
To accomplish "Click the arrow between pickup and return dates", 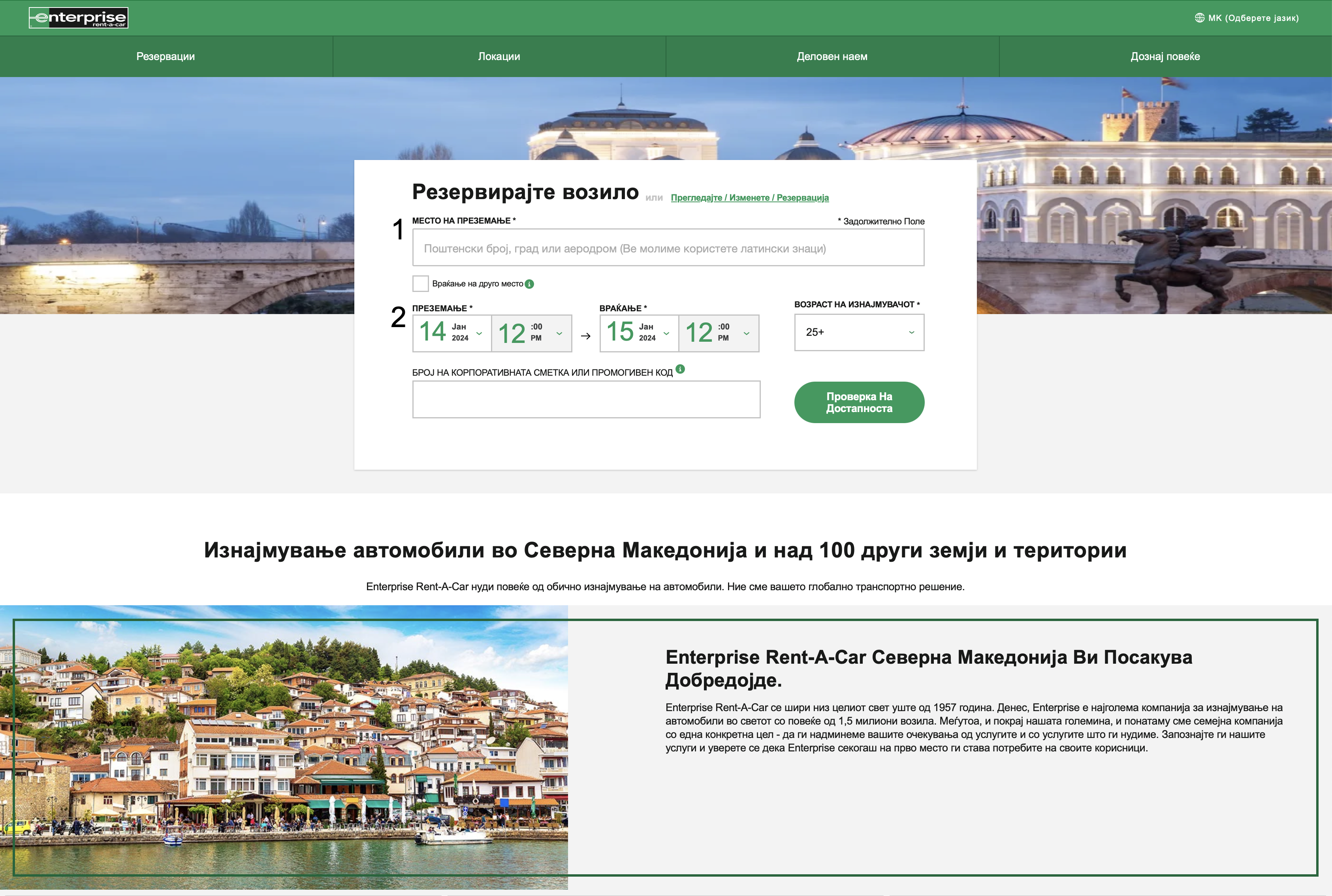I will point(585,335).
